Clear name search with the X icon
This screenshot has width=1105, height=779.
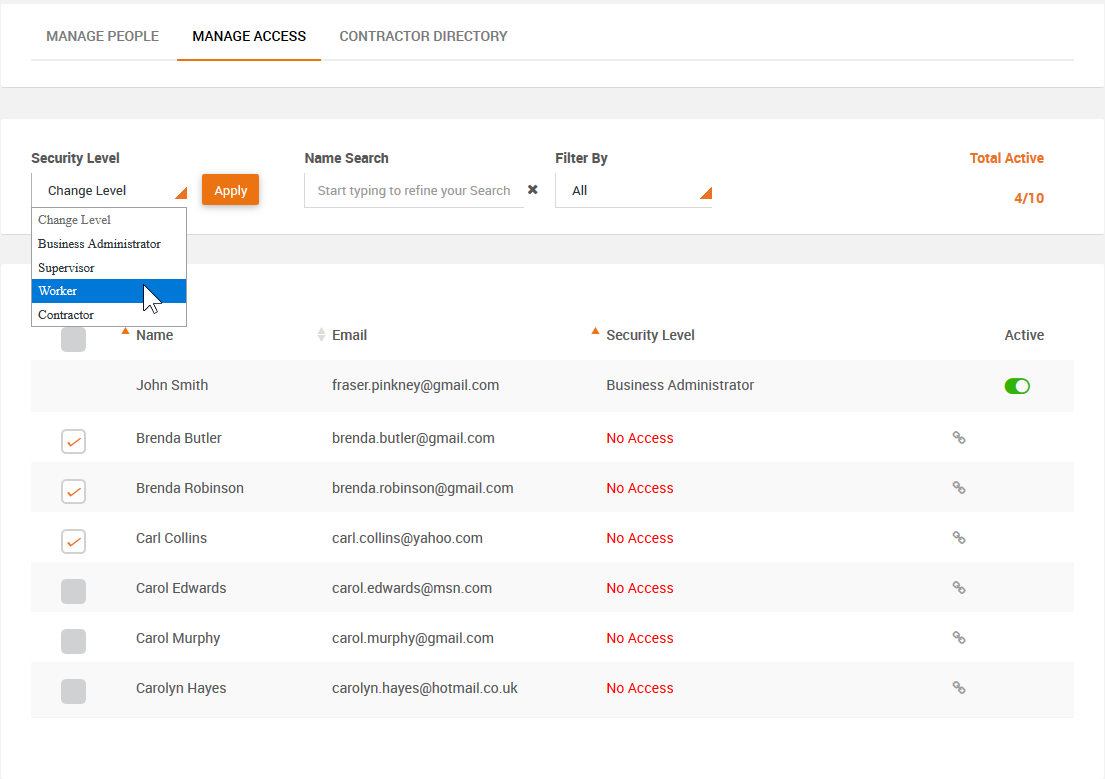coord(533,190)
